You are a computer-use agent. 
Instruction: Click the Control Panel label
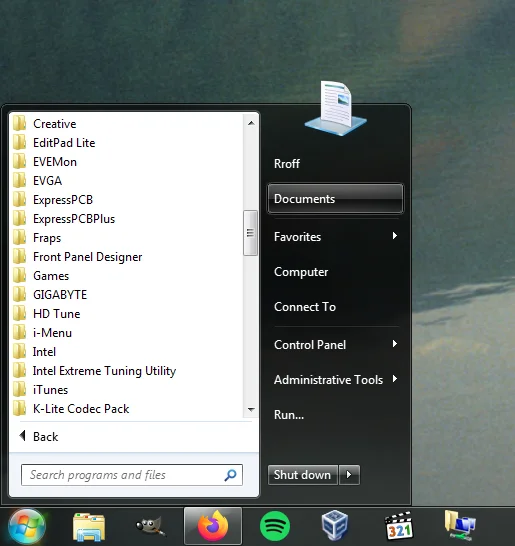click(x=310, y=345)
